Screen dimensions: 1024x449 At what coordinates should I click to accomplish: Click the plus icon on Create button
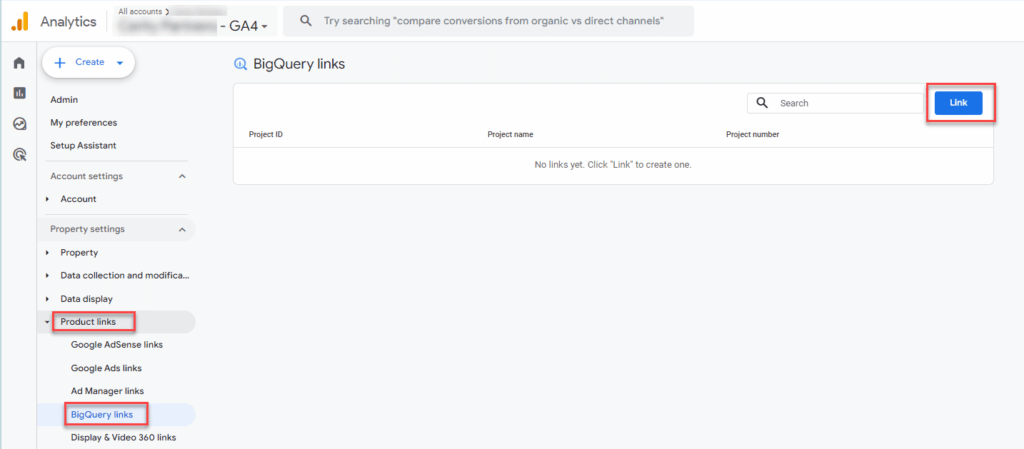click(x=60, y=63)
